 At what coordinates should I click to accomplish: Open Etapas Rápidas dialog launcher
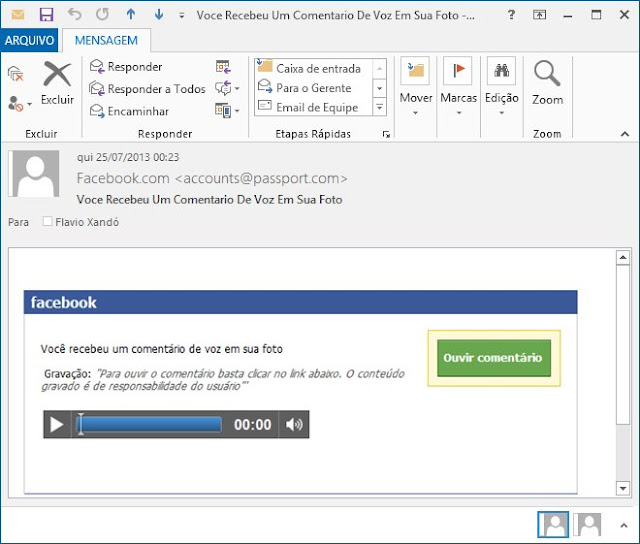(x=386, y=134)
